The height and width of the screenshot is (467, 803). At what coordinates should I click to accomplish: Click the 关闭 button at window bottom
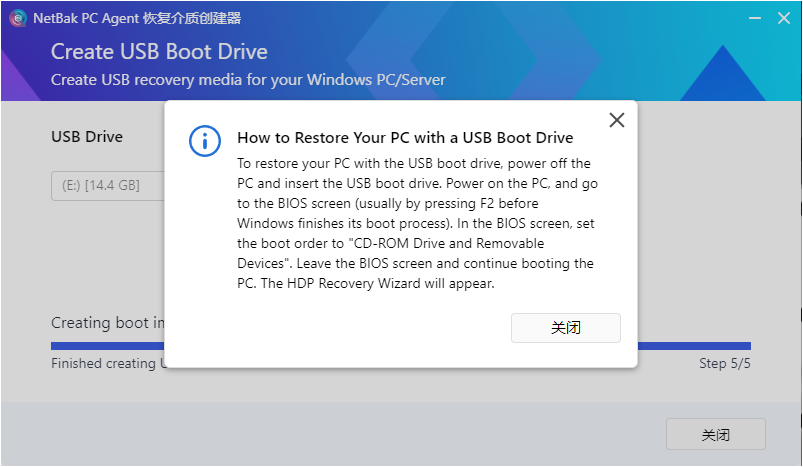click(x=715, y=435)
